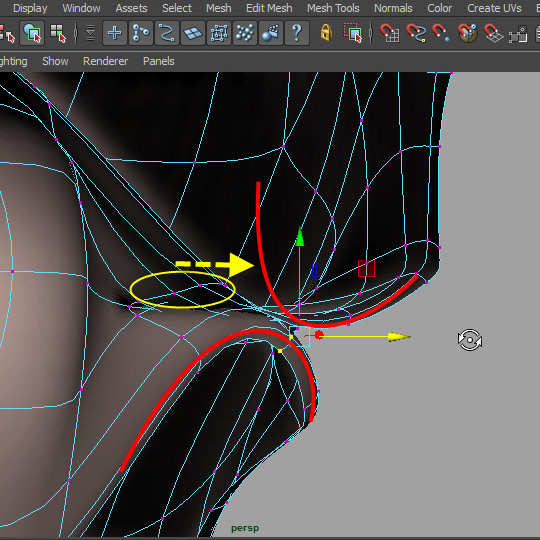The width and height of the screenshot is (540, 540).
Task: Click select dynamics particles icon
Action: pyautogui.click(x=245, y=33)
